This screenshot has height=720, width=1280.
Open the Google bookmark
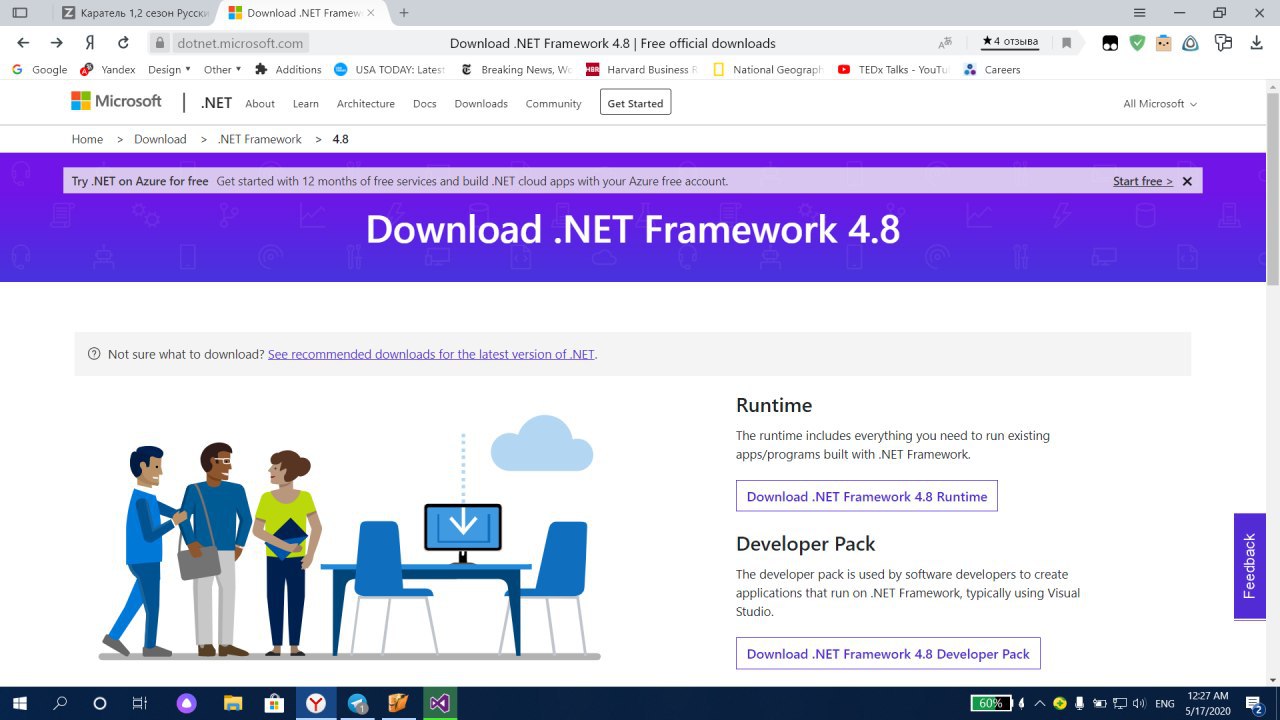click(x=39, y=70)
